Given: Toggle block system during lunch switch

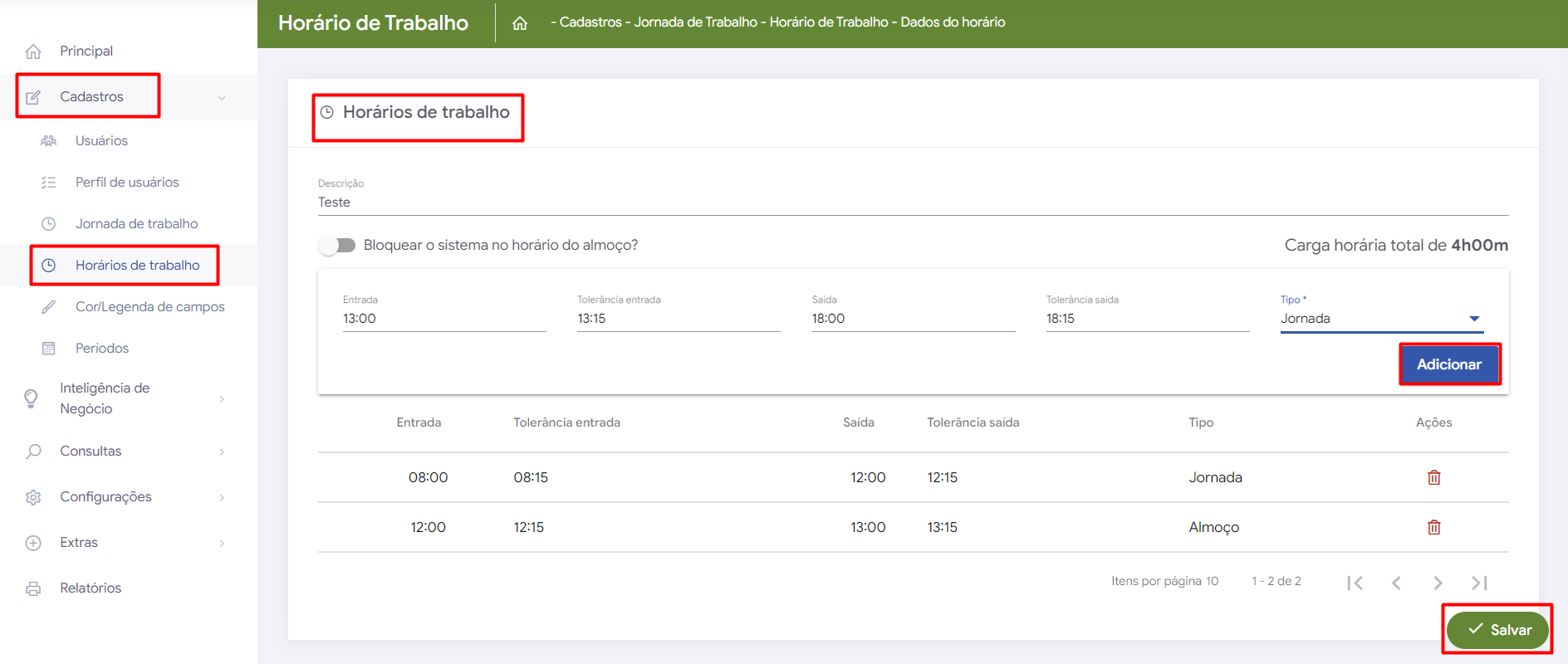Looking at the screenshot, I should point(337,246).
